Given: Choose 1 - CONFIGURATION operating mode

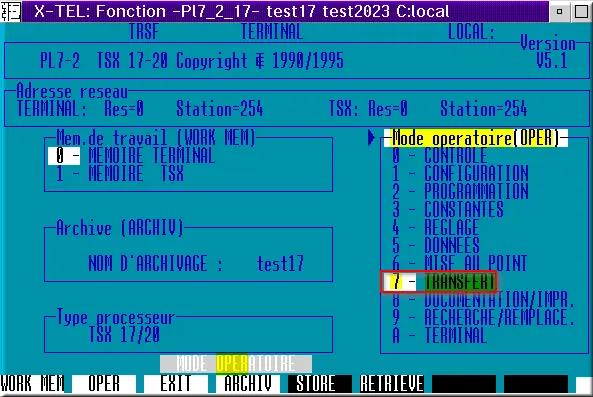Looking at the screenshot, I should 460,174.
